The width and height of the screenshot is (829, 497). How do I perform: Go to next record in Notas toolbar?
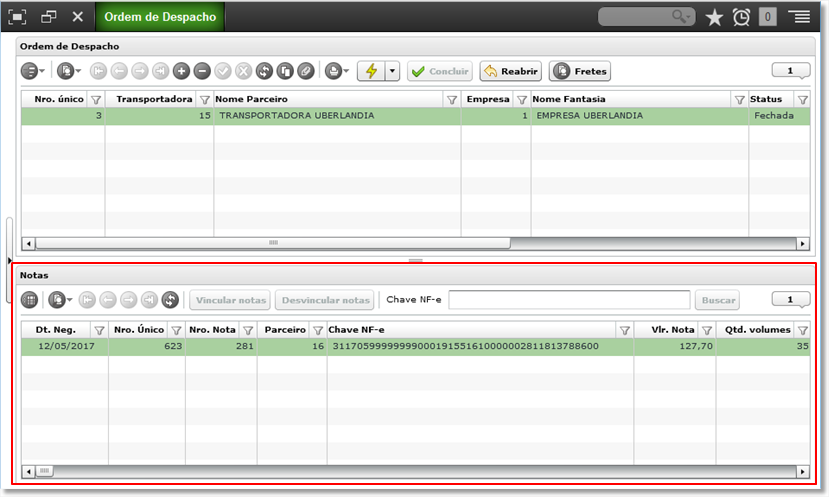pyautogui.click(x=128, y=300)
